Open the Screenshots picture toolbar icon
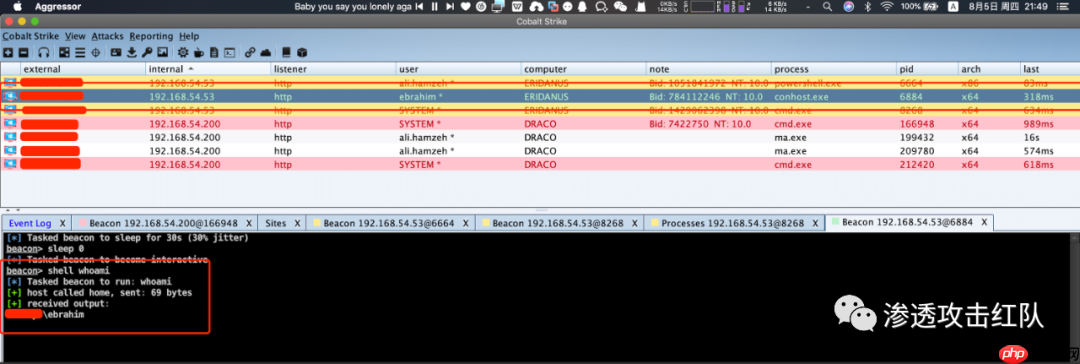This screenshot has width=1080, height=364. point(163,52)
